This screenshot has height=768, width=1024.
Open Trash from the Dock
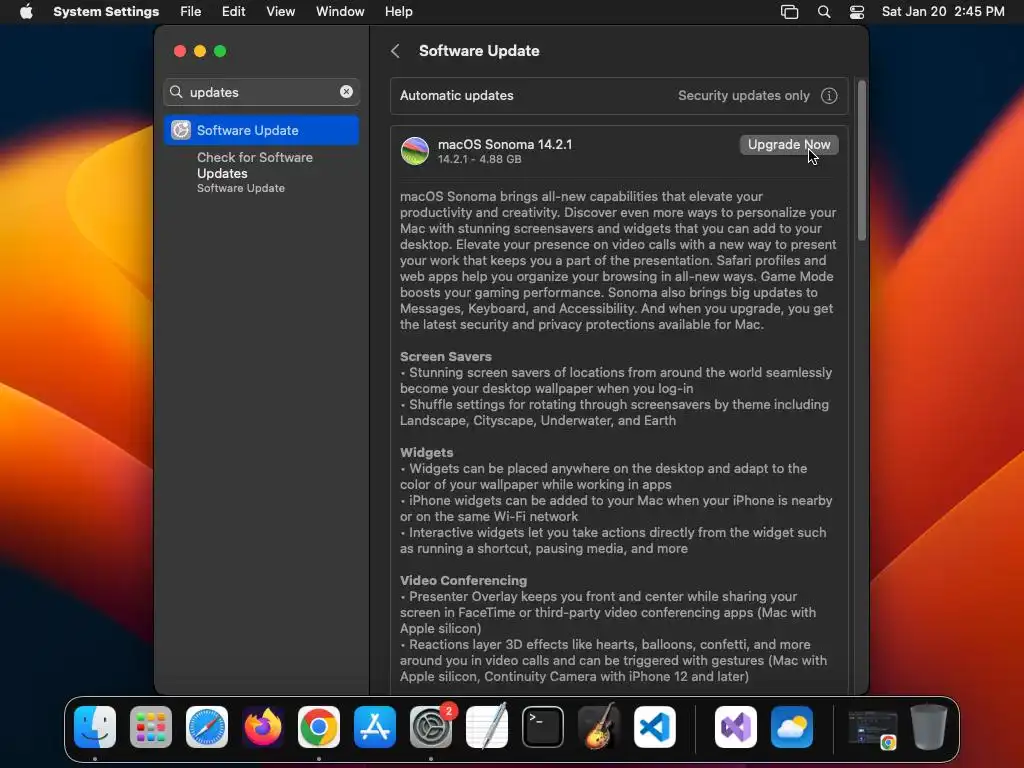click(929, 727)
